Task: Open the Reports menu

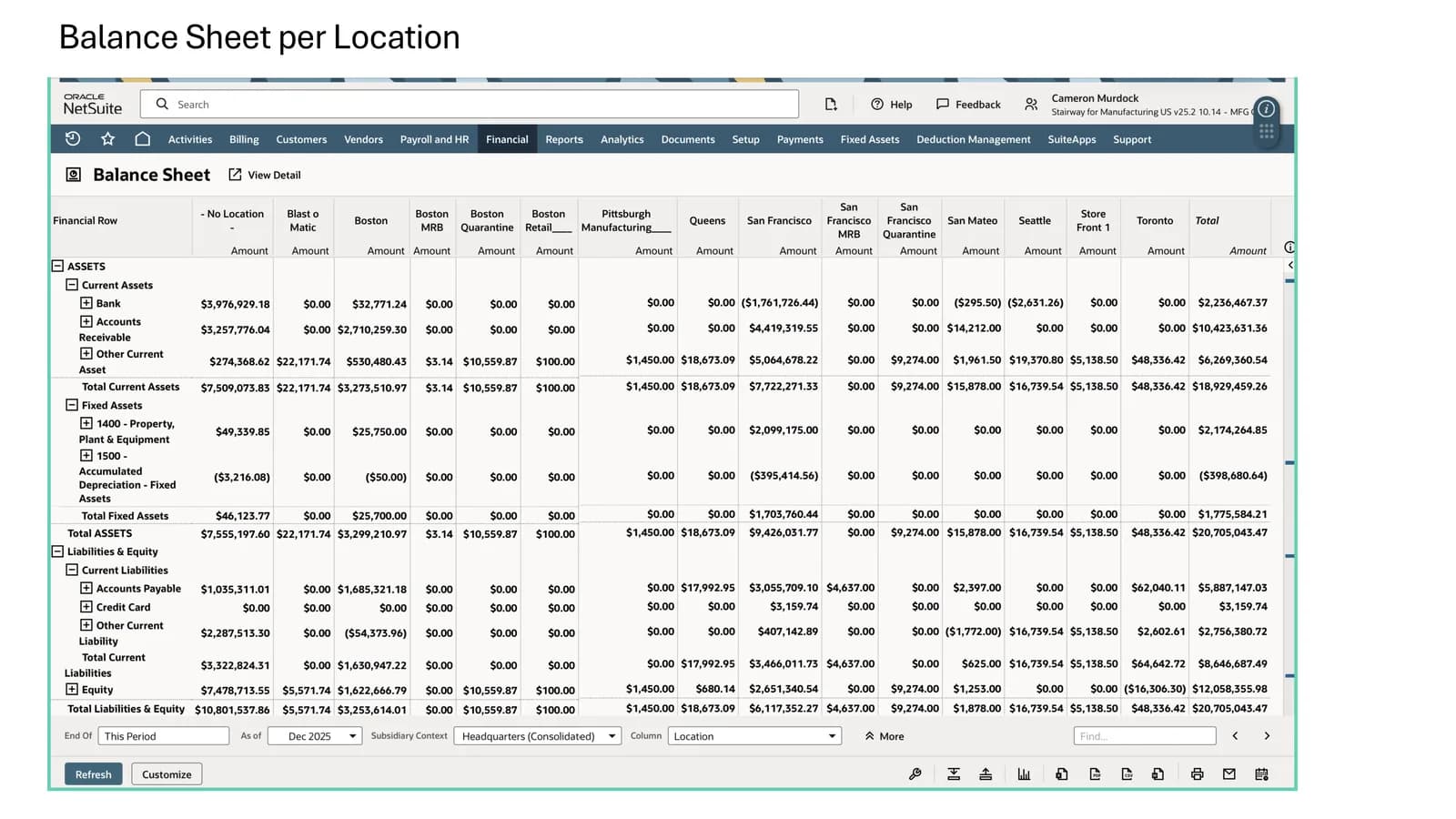Action: point(564,139)
